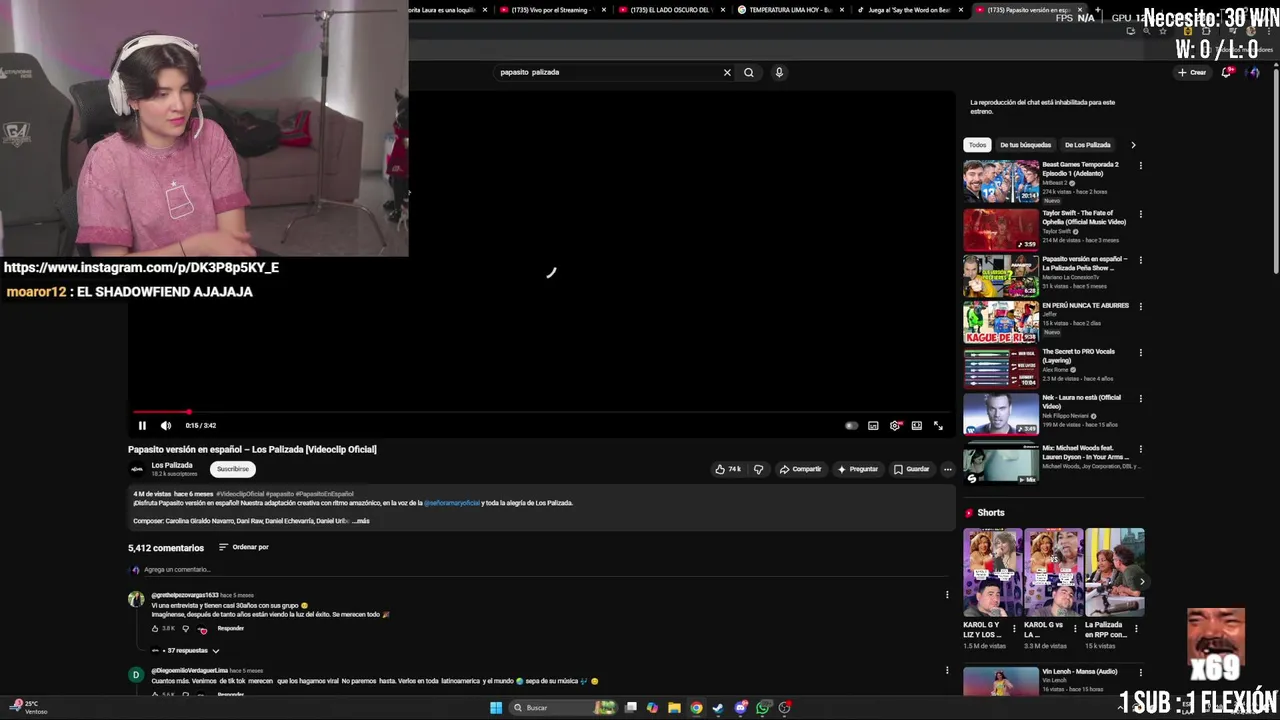Screen dimensions: 1280x720
Task: Open options menu for @grethelpezovargas1633 comment
Action: tap(947, 595)
